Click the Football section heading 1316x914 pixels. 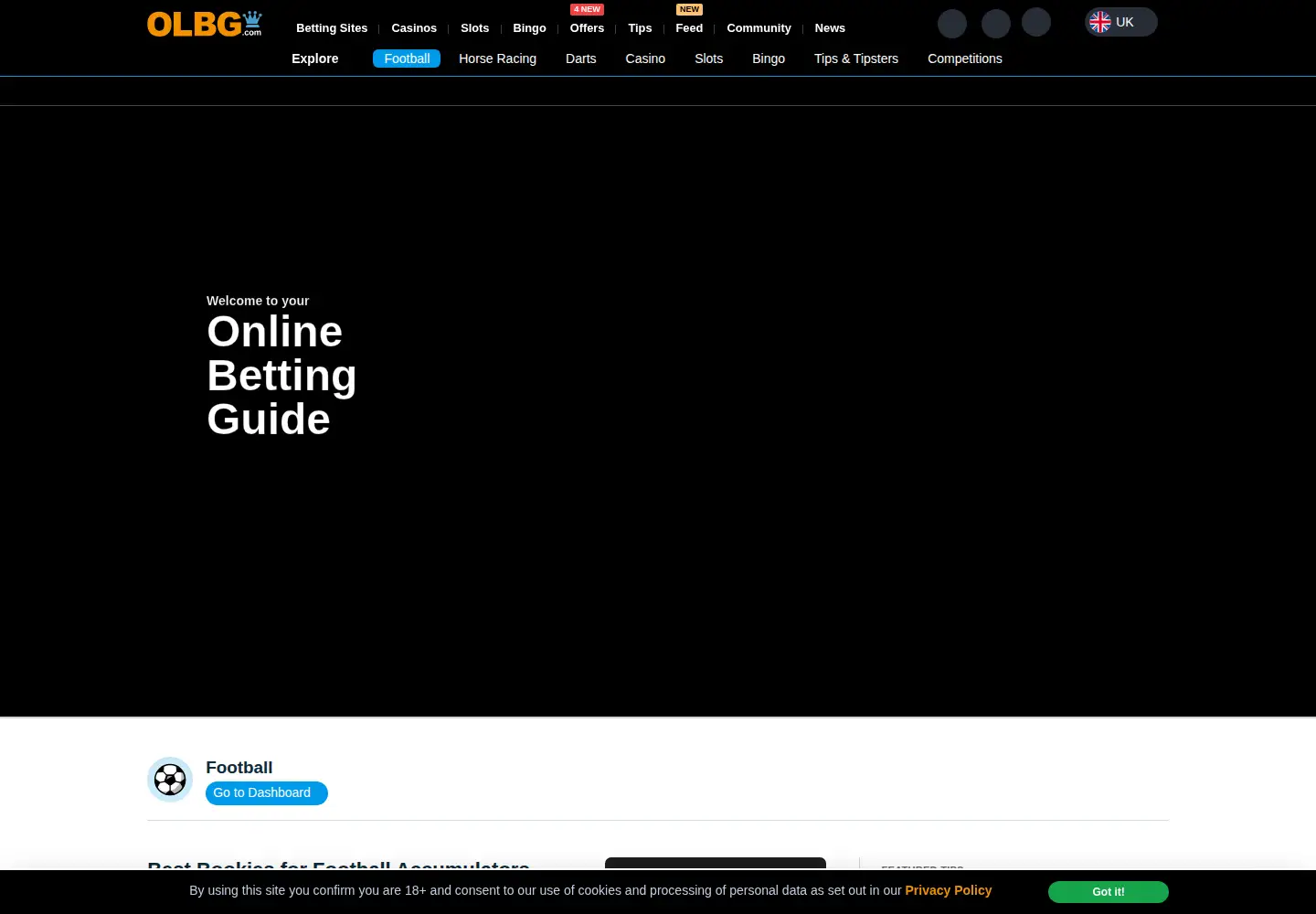tap(239, 768)
